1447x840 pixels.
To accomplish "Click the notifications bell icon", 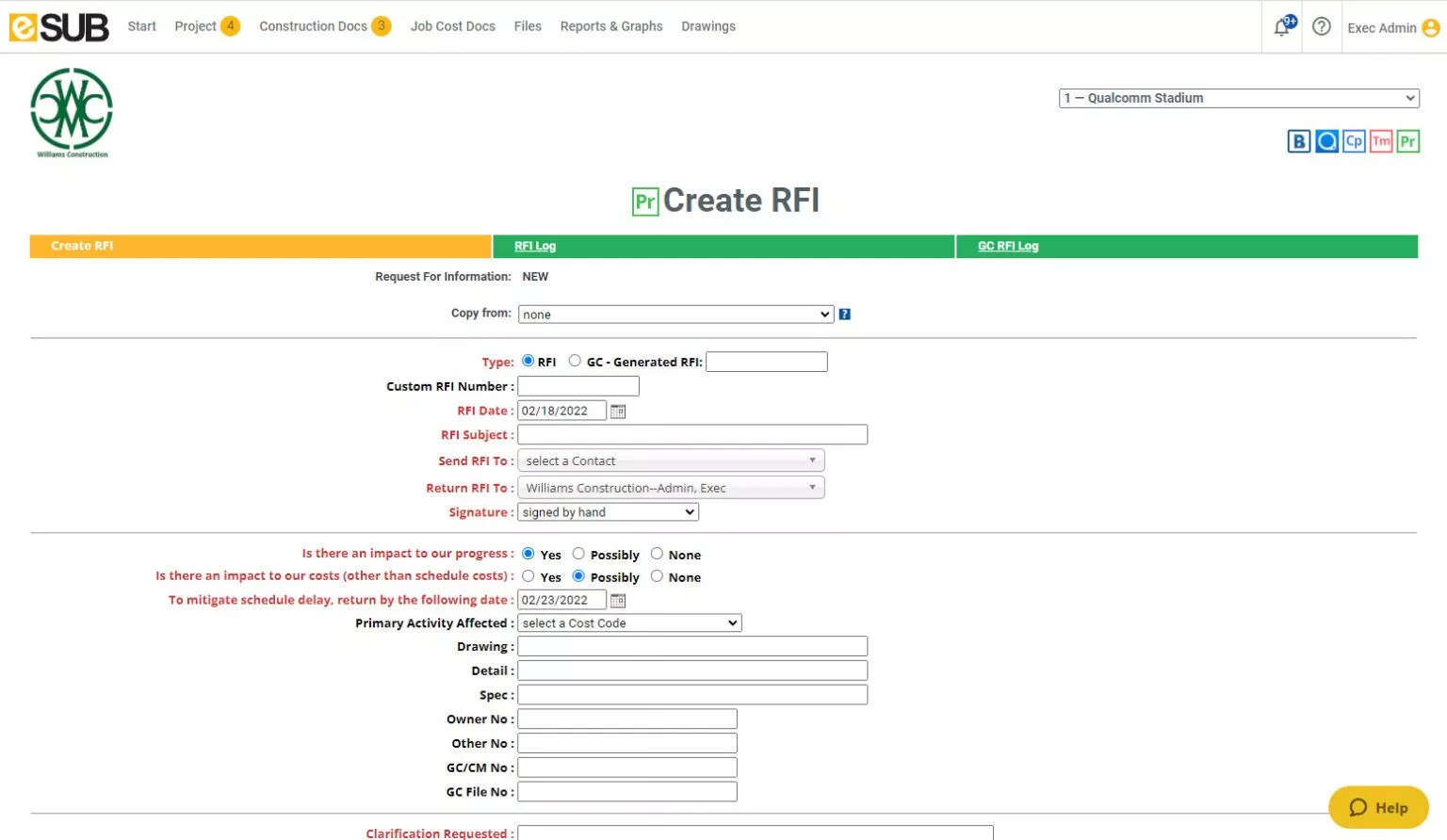I will click(1282, 27).
